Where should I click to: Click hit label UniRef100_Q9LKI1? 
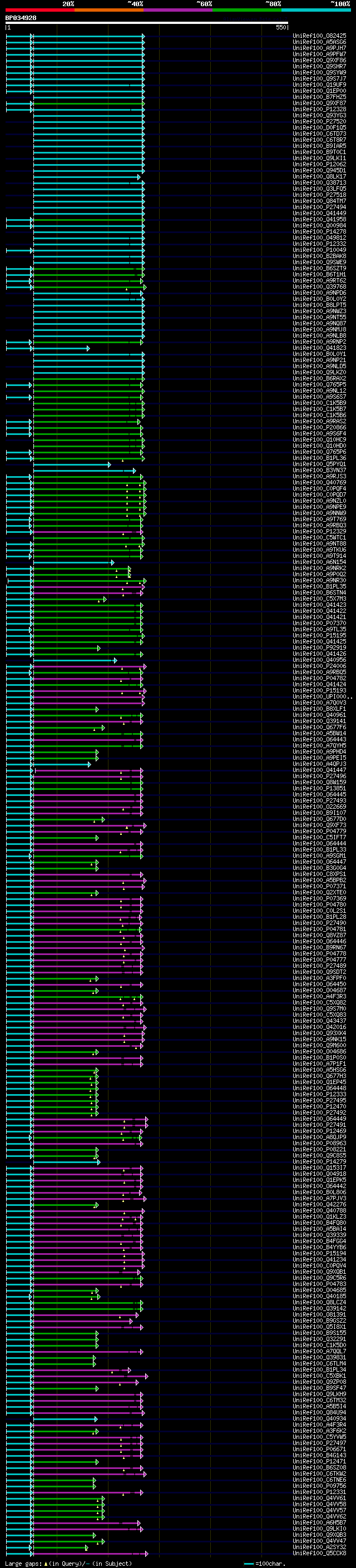[x=319, y=159]
